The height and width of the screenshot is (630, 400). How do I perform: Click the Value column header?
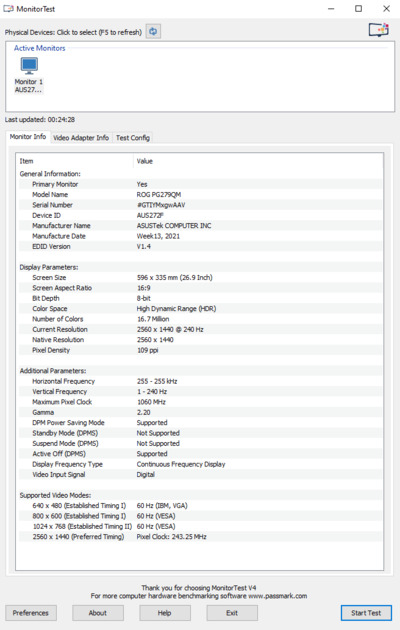pos(257,161)
